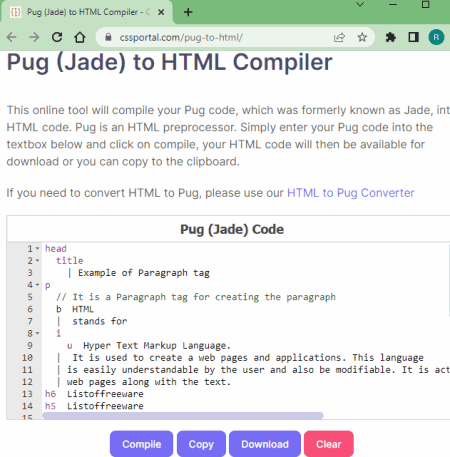Viewport: 450px width, 457px height.
Task: Open the profile avatar R
Action: (x=436, y=37)
